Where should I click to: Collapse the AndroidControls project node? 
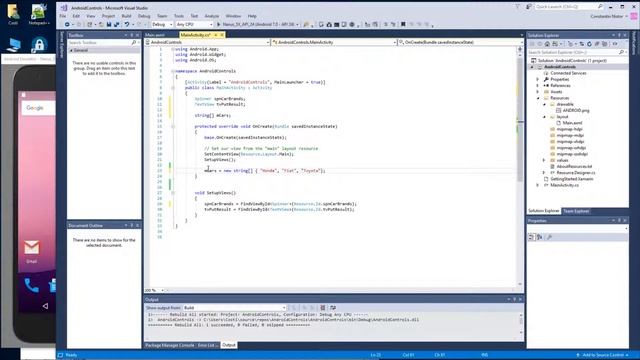532,67
